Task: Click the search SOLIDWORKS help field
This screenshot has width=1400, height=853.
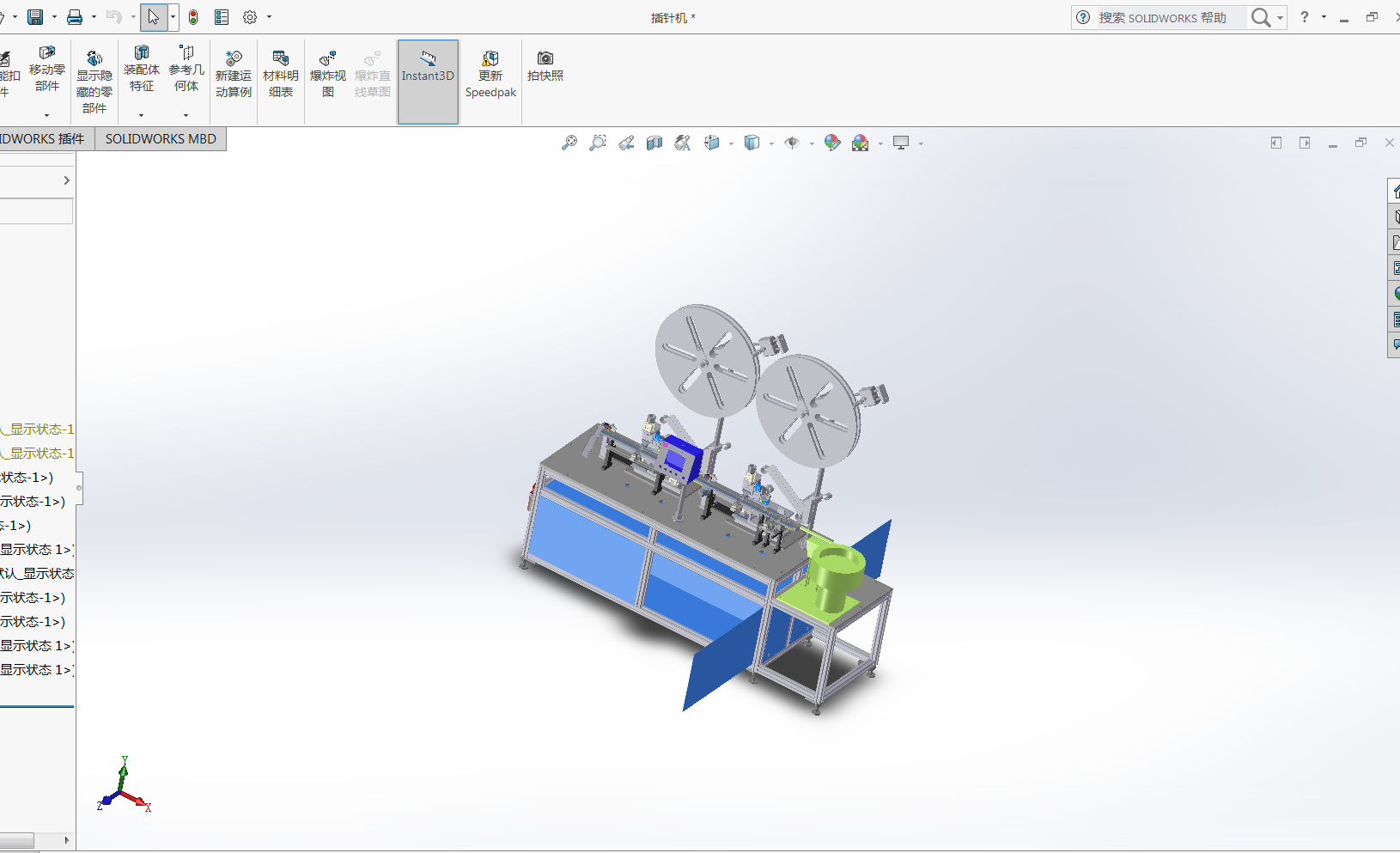Action: pos(1170,18)
